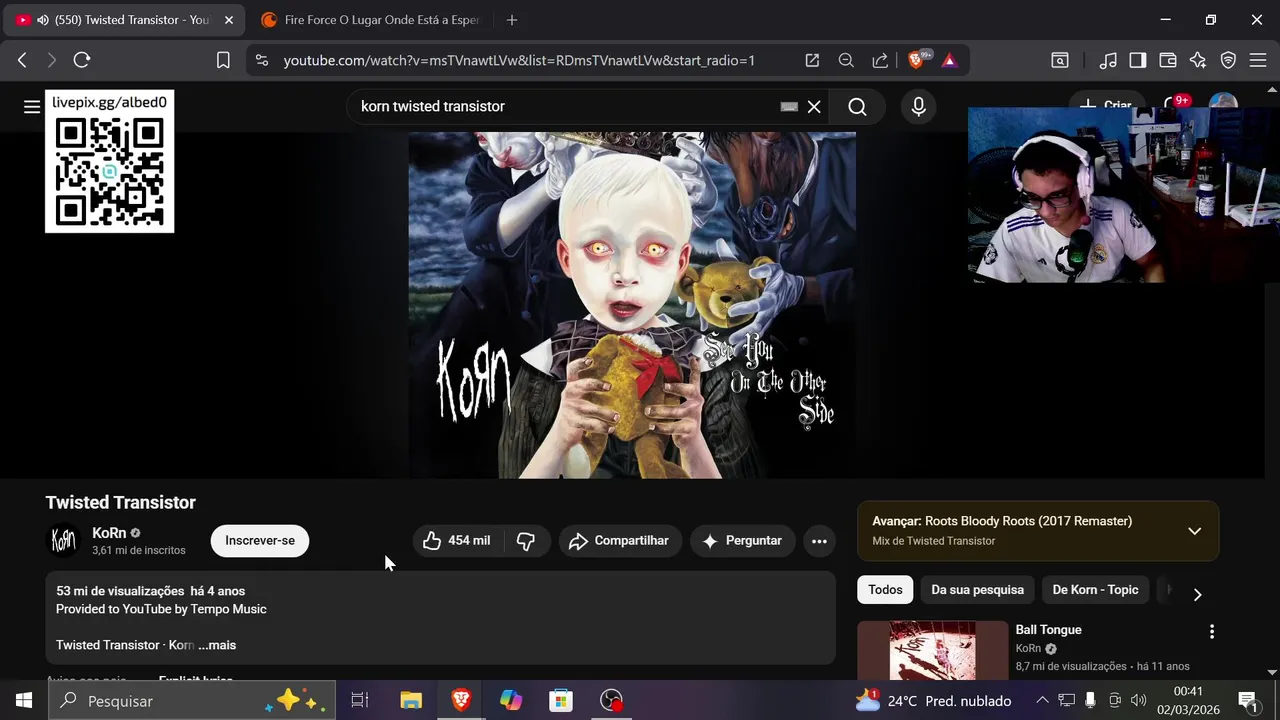Open the KoRn channel avatar
Screen dimensions: 1280x720
63,541
